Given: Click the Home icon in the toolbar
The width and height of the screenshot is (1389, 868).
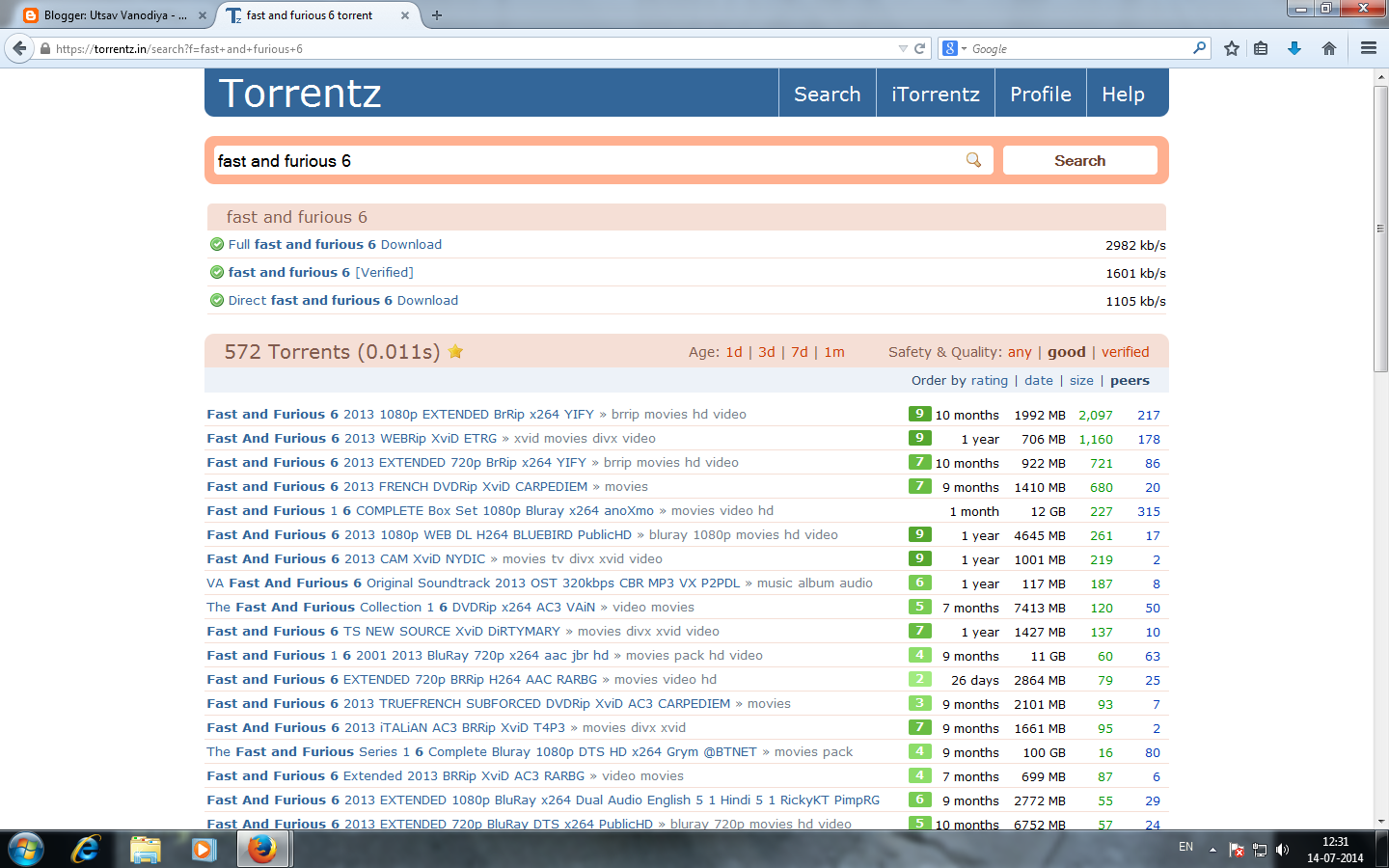Looking at the screenshot, I should tap(1329, 47).
